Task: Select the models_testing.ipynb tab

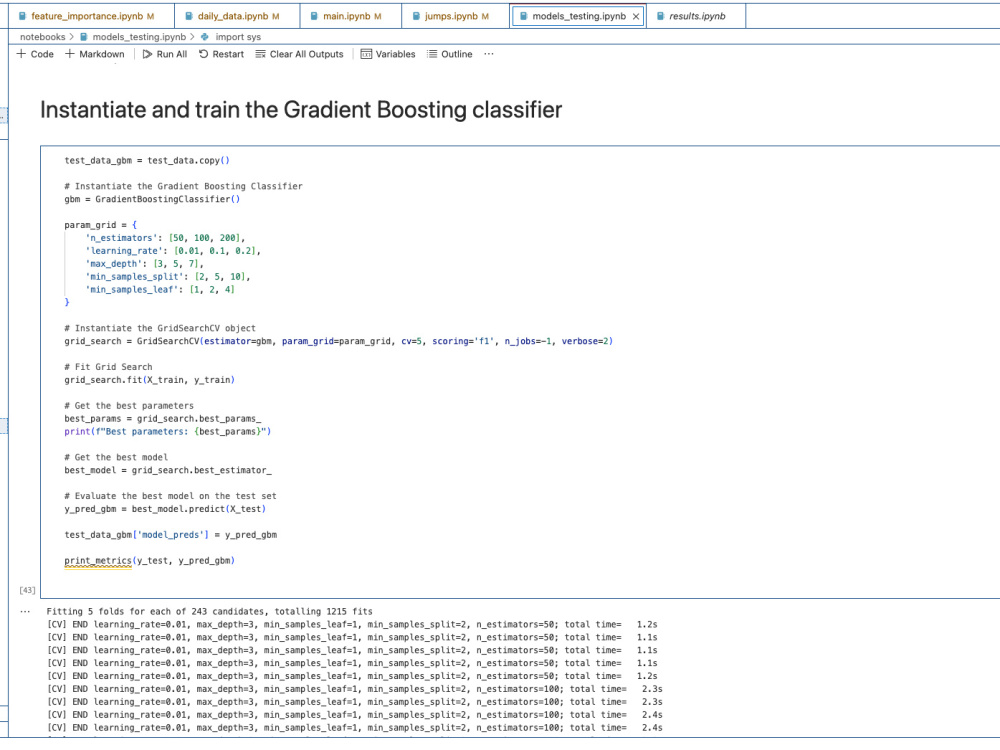Action: tap(578, 16)
